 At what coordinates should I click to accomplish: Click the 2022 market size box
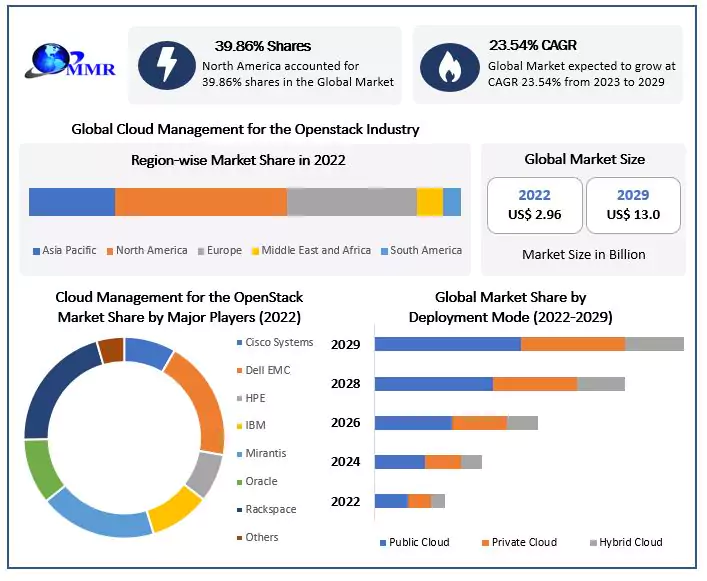point(534,205)
